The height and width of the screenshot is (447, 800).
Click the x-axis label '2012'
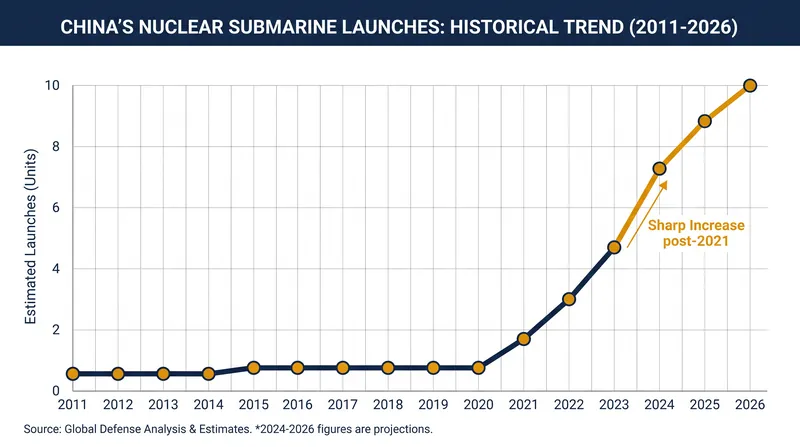[x=118, y=405]
